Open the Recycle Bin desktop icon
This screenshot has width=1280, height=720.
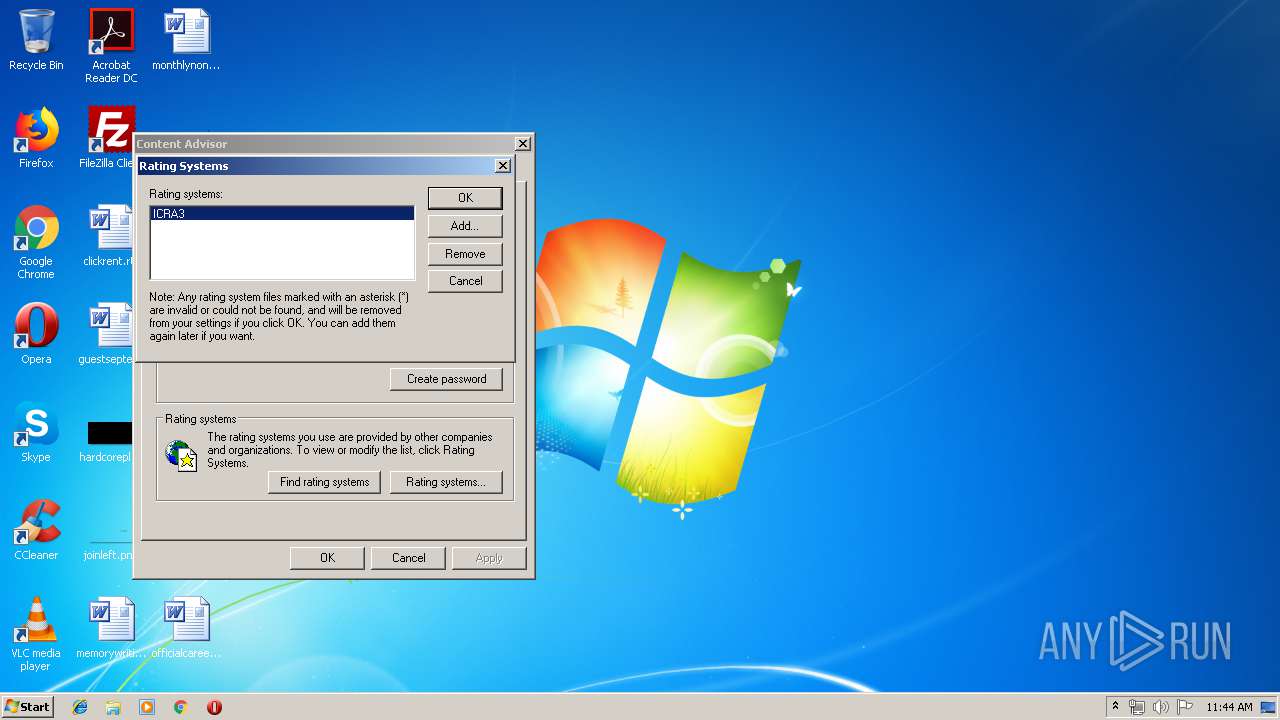pos(36,40)
